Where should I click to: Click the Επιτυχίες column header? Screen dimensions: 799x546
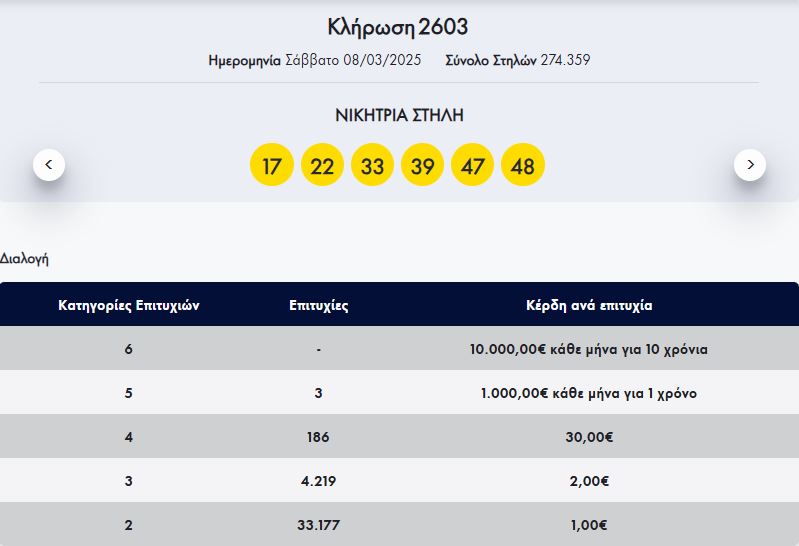point(318,305)
